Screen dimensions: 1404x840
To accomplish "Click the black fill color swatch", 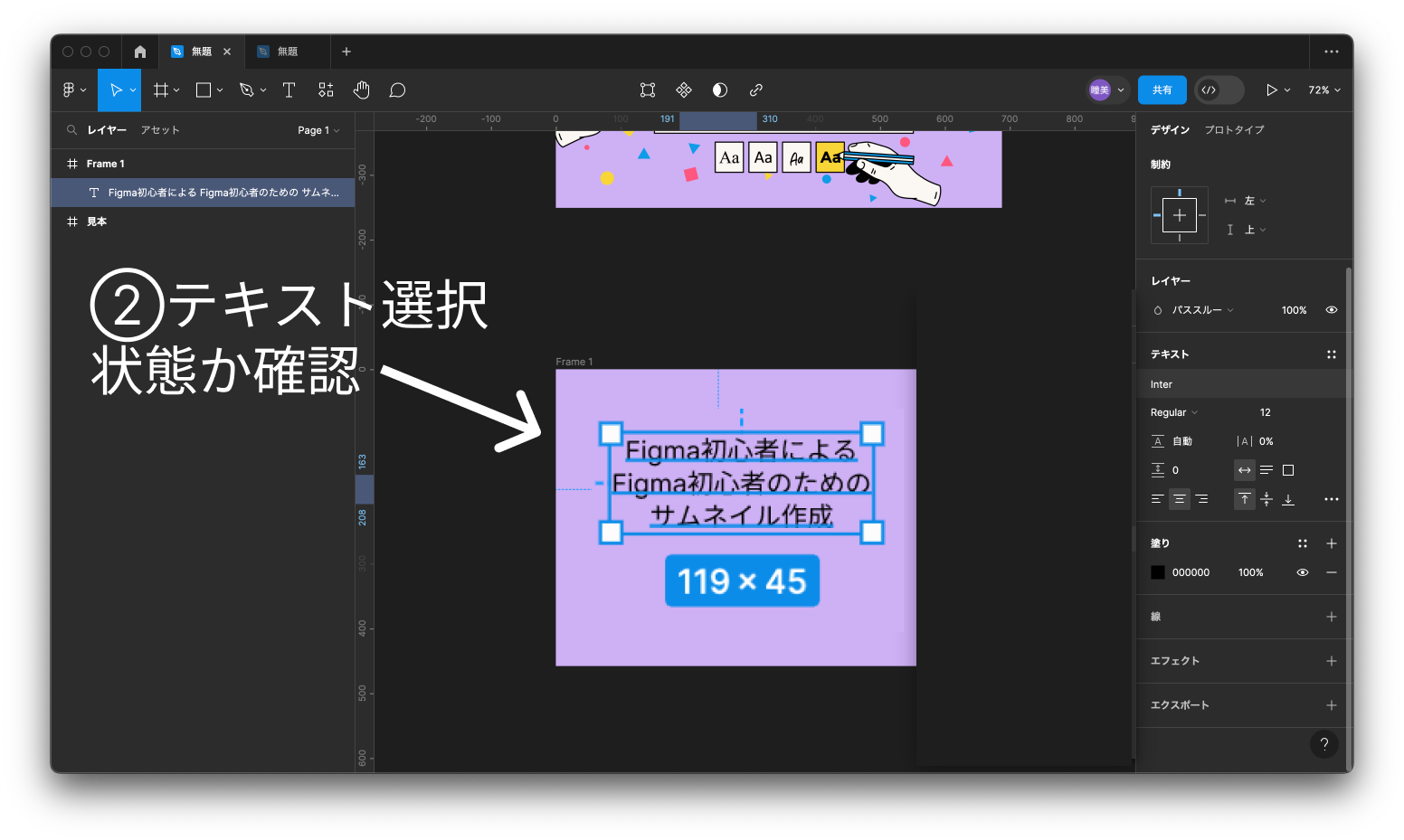I will tap(1158, 572).
